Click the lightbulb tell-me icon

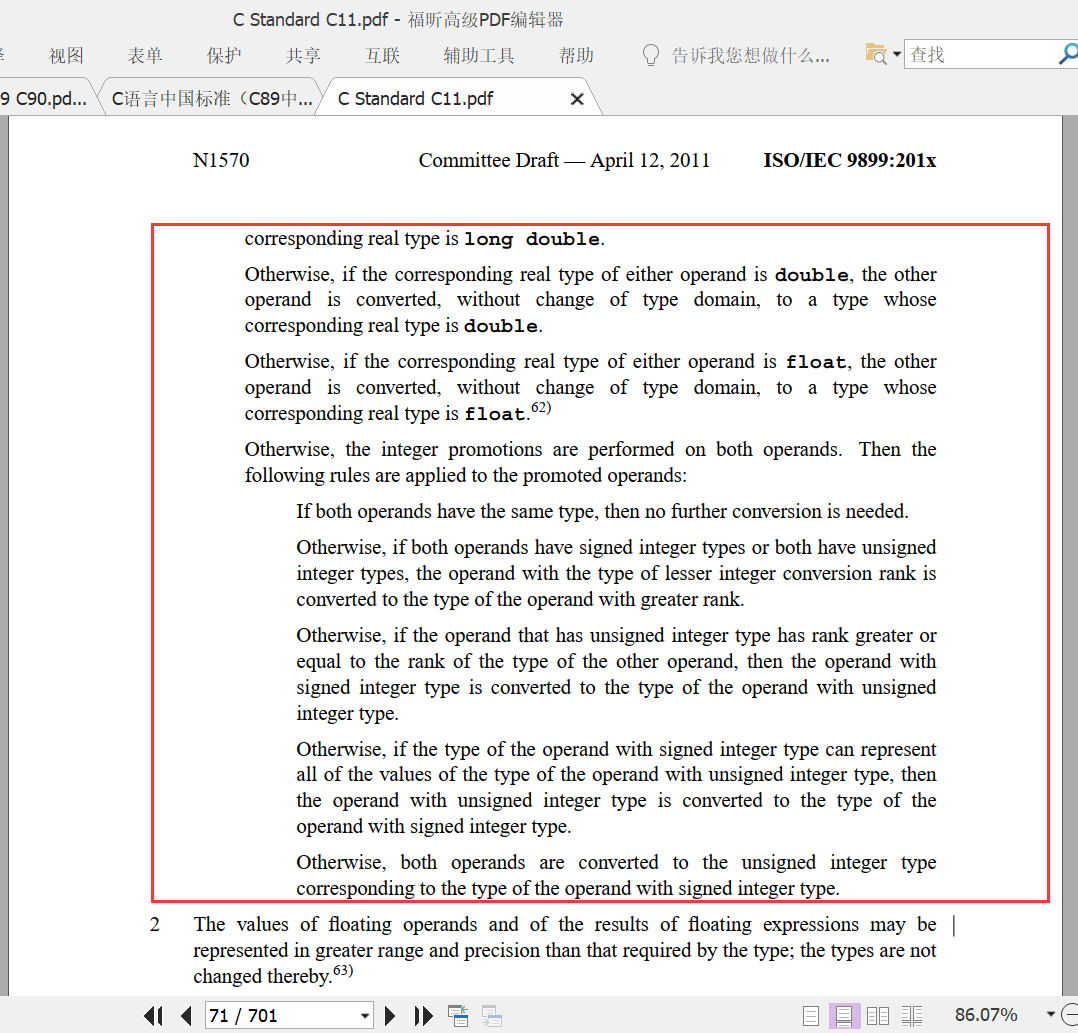[650, 55]
